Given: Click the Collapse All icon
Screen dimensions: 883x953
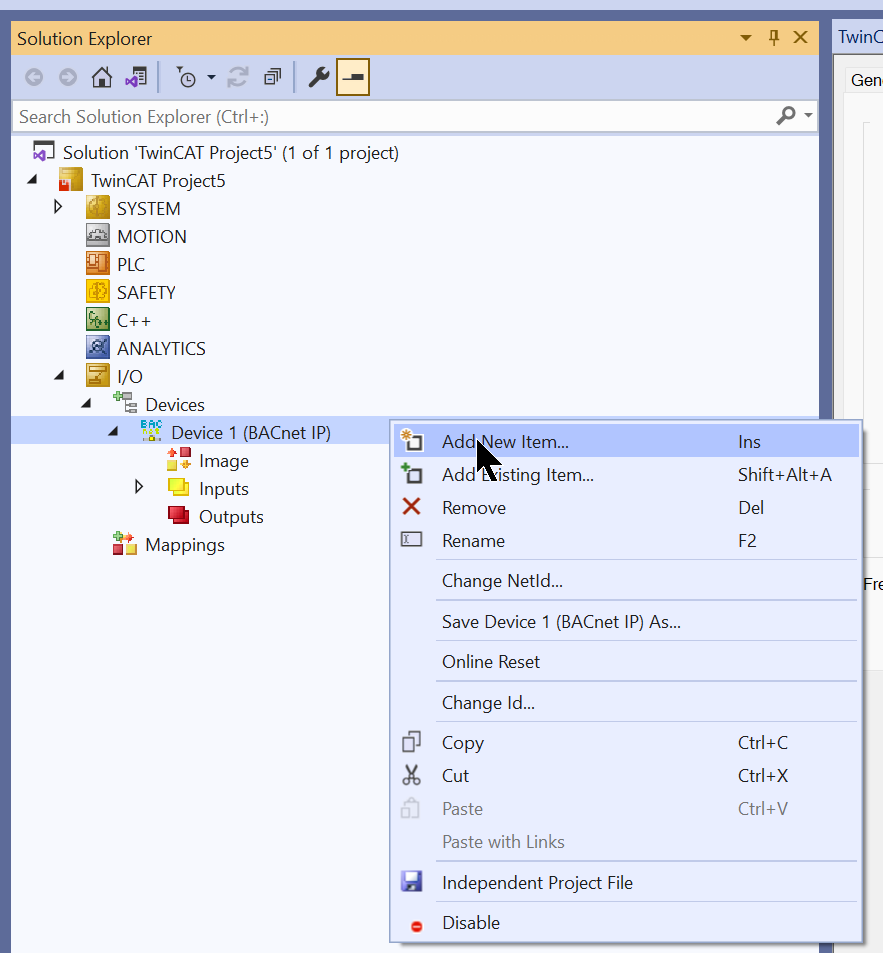Looking at the screenshot, I should [272, 78].
